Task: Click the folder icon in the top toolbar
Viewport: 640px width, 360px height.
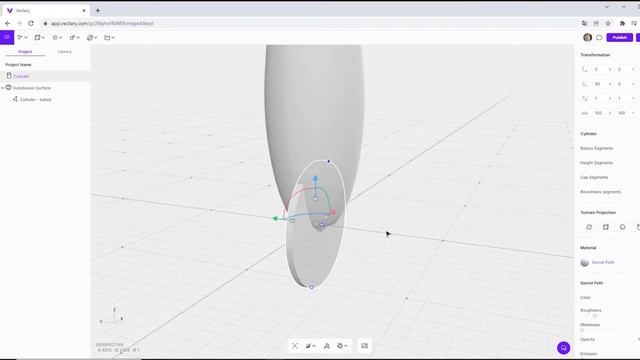Action: point(107,38)
